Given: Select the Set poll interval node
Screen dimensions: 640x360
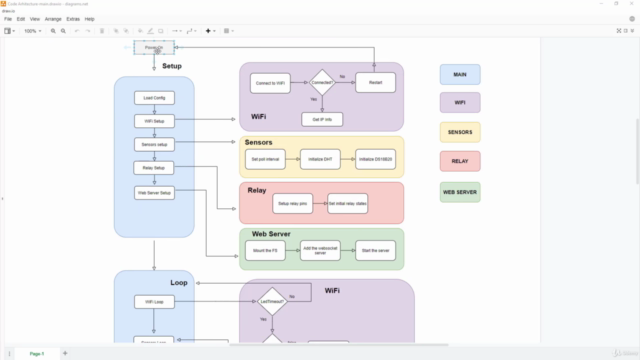Looking at the screenshot, I should coord(265,159).
